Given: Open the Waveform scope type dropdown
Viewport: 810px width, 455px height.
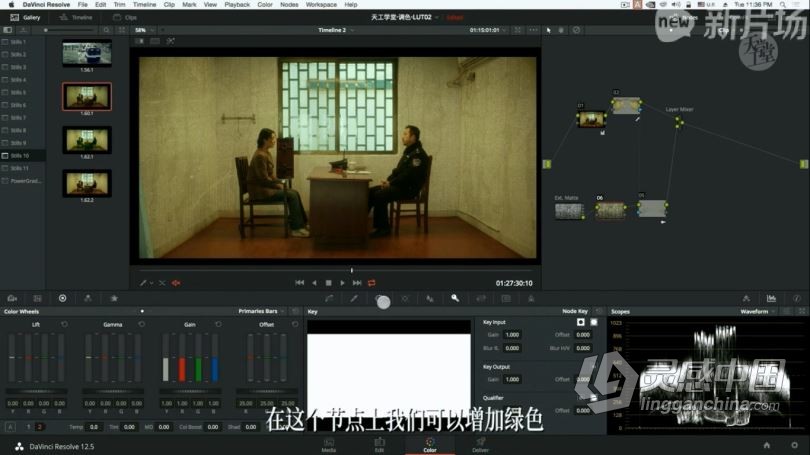Looking at the screenshot, I should click(758, 311).
